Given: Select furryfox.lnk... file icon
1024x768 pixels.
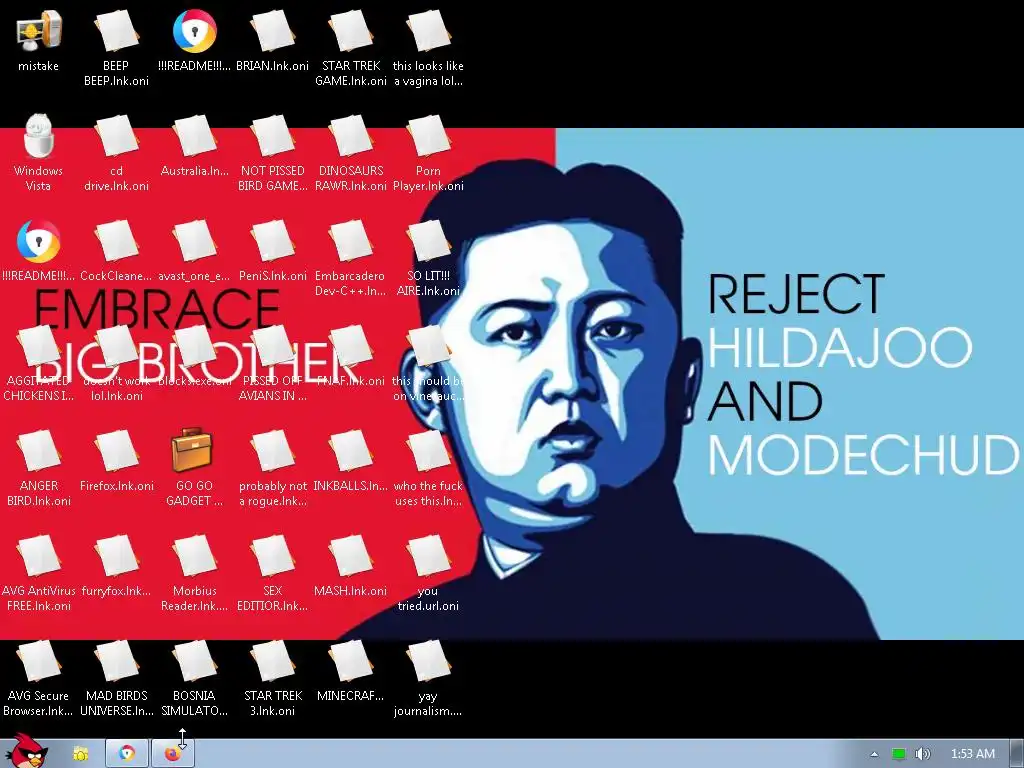Looking at the screenshot, I should coord(116,557).
